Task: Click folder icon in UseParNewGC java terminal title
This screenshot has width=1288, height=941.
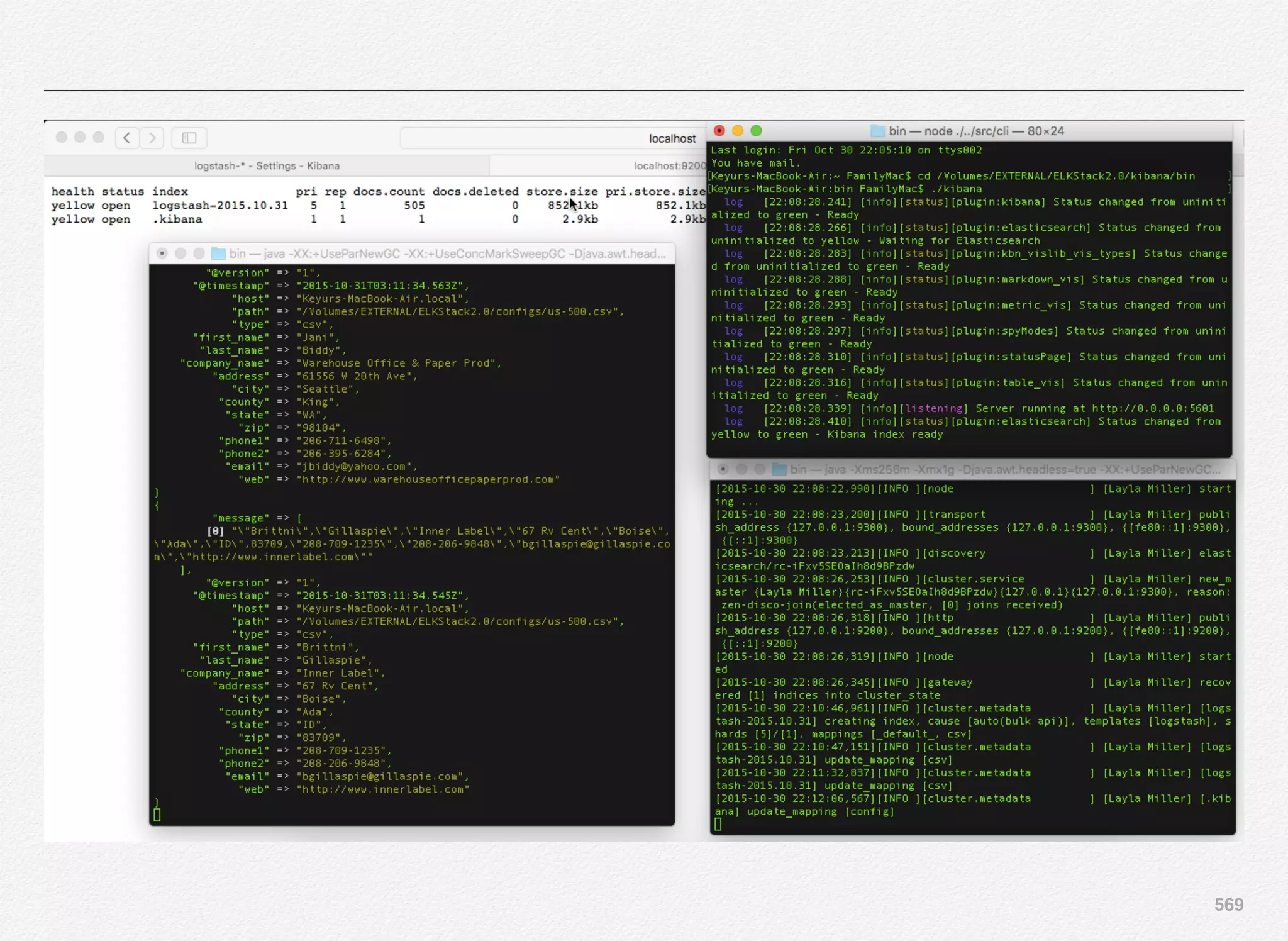Action: point(218,253)
